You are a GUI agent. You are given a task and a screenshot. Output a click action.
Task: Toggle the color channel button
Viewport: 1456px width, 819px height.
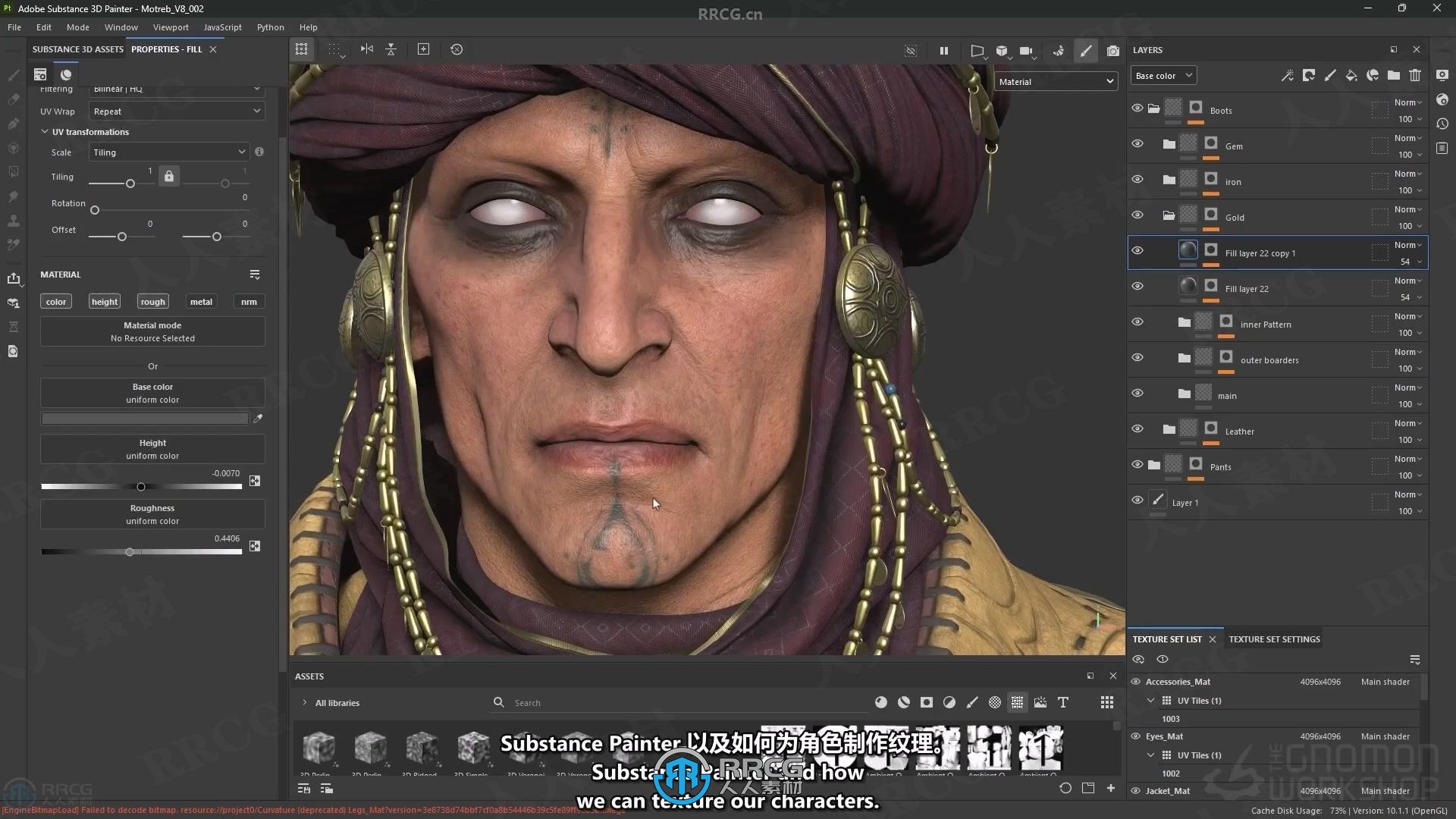click(56, 302)
